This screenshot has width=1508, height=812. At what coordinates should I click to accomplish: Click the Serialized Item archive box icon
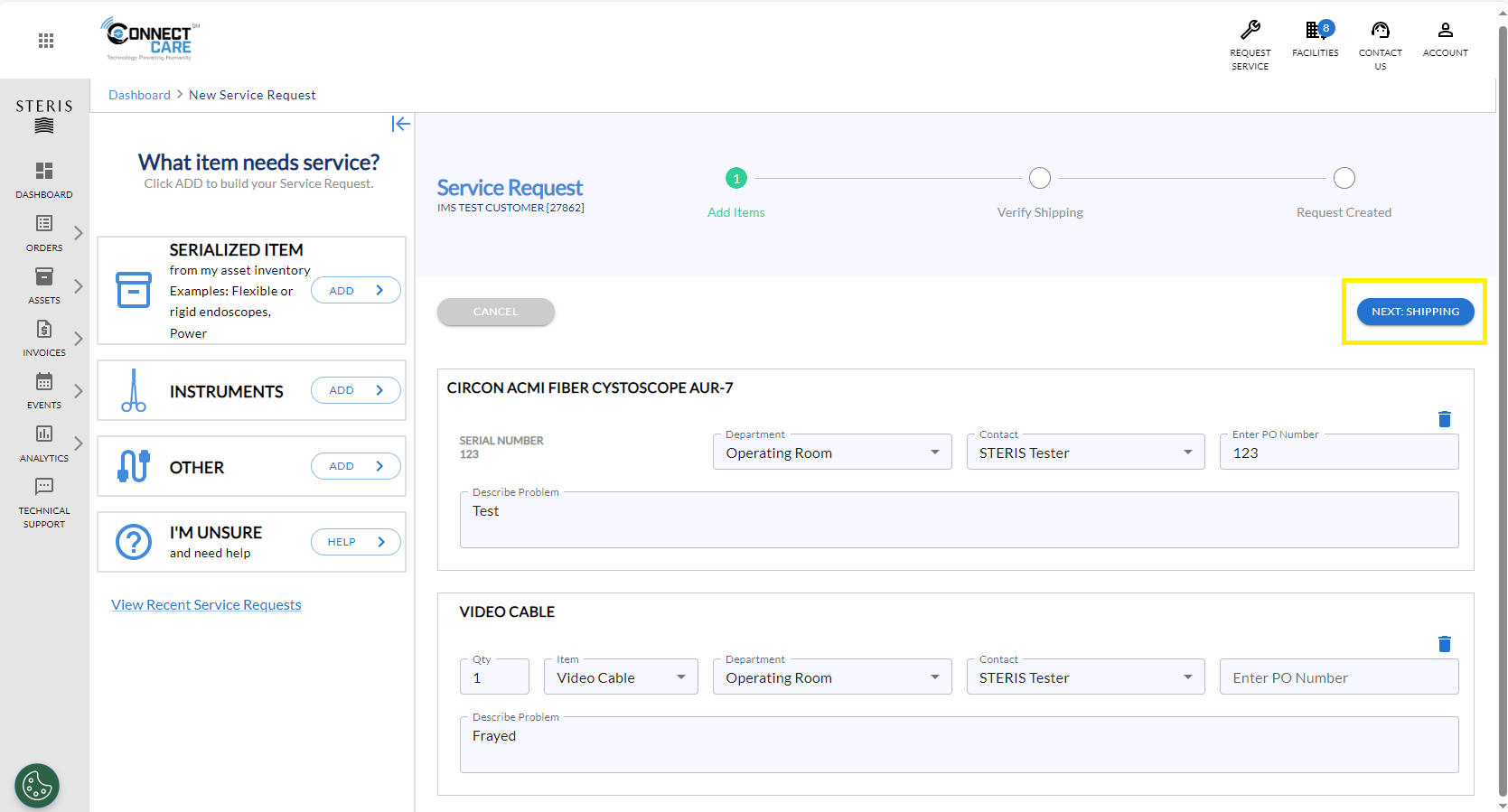[x=134, y=290]
